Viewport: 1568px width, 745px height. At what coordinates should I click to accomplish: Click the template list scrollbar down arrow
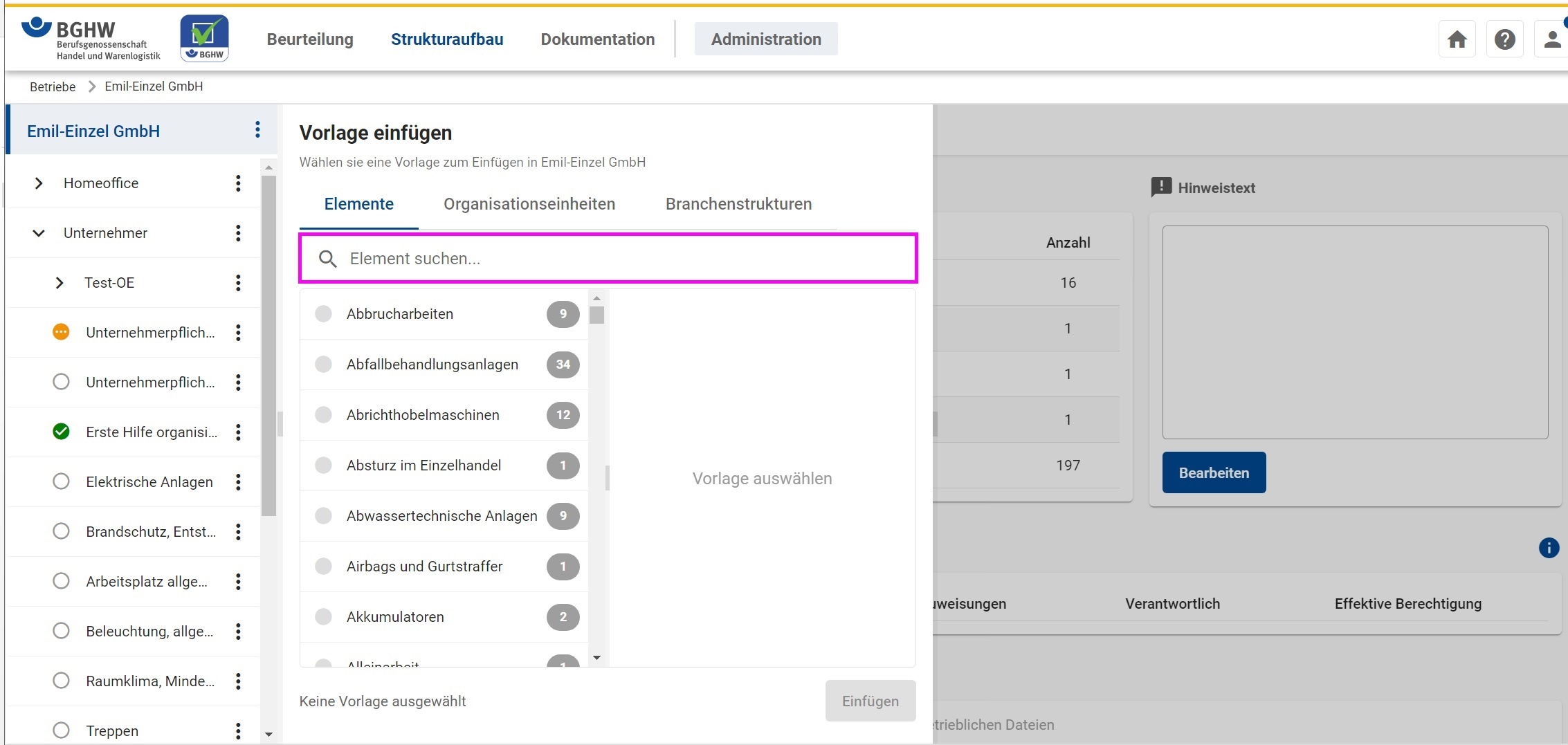coord(596,658)
